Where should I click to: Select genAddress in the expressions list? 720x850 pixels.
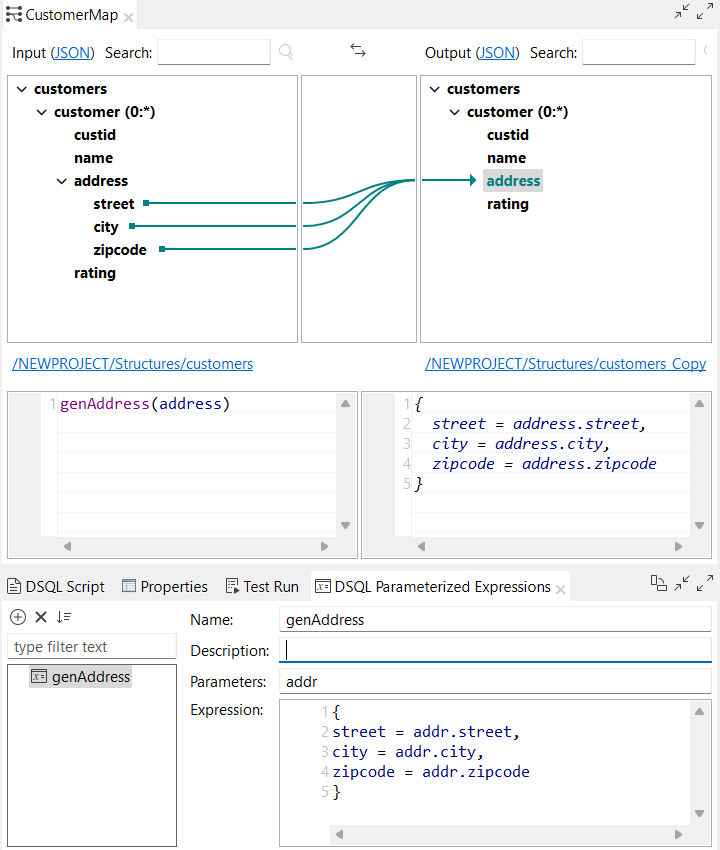pos(90,677)
